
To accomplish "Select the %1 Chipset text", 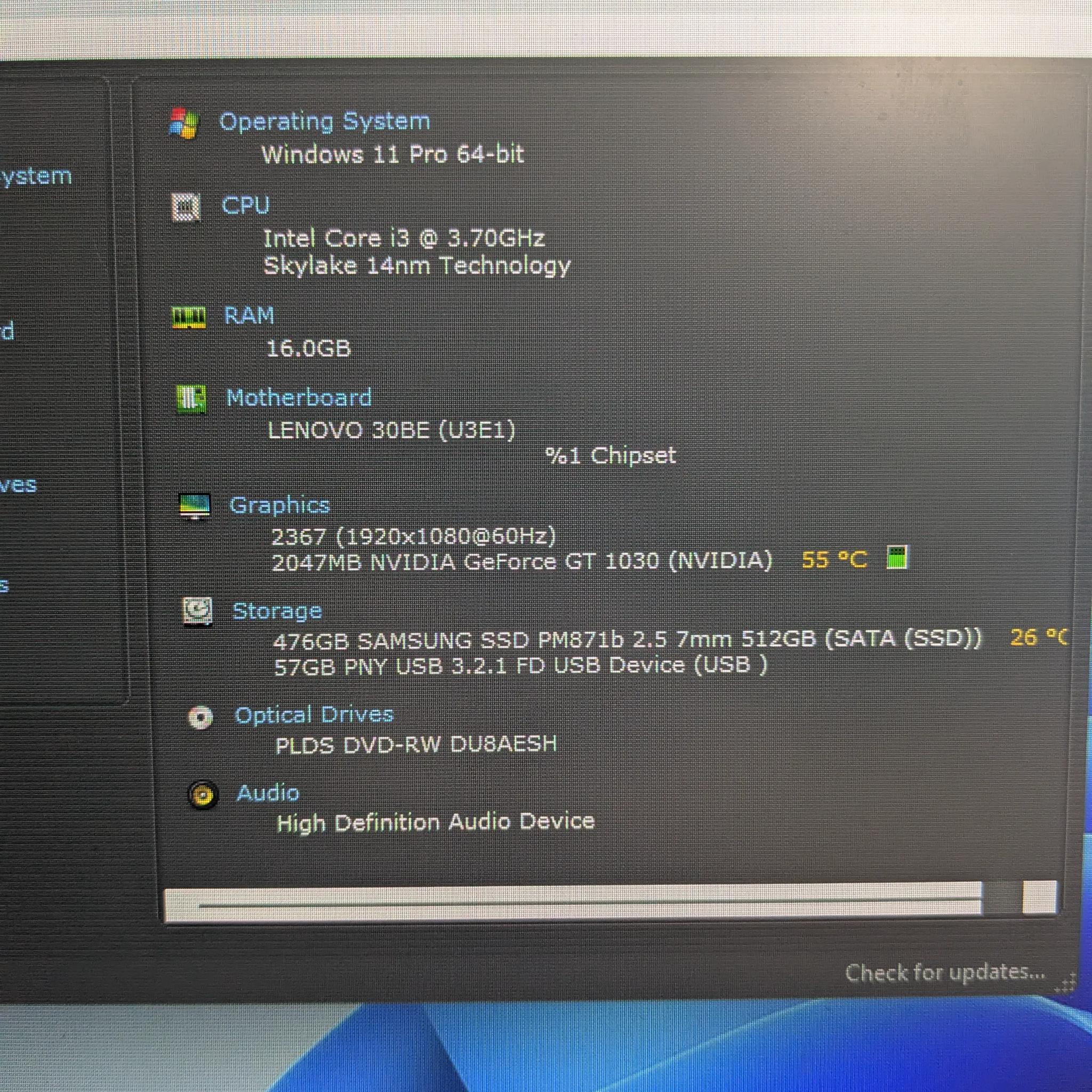I will 611,455.
